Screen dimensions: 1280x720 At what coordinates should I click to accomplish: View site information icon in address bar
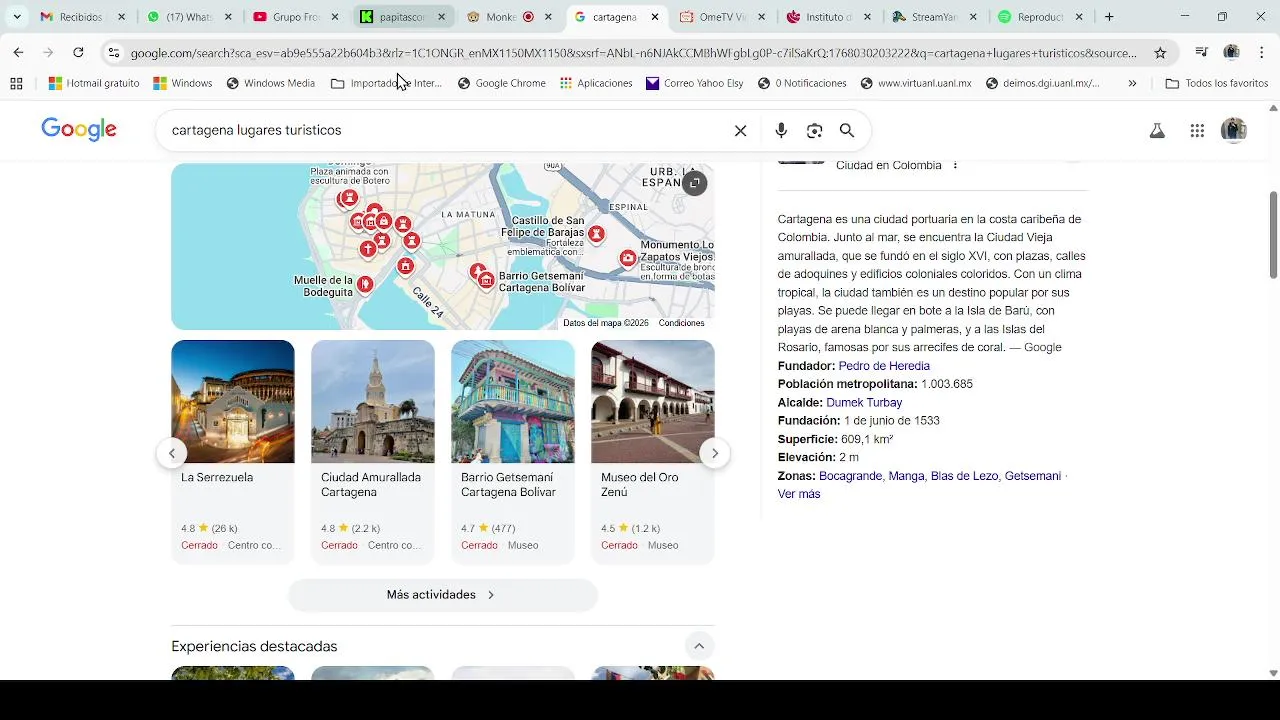click(114, 53)
